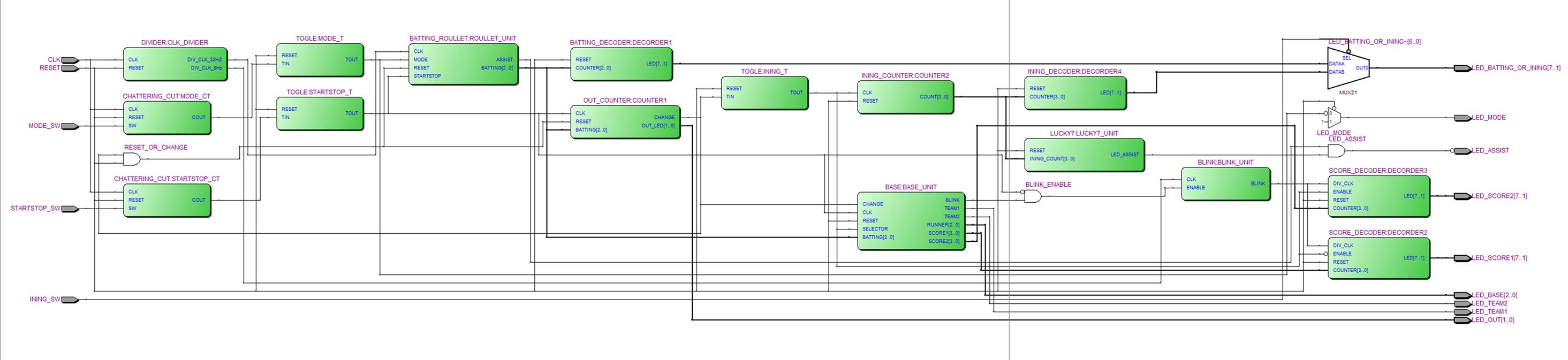Screen dimensions: 1568x360
Task: Click the OUT_COUNTER:COUNTER1 block
Action: [625, 121]
